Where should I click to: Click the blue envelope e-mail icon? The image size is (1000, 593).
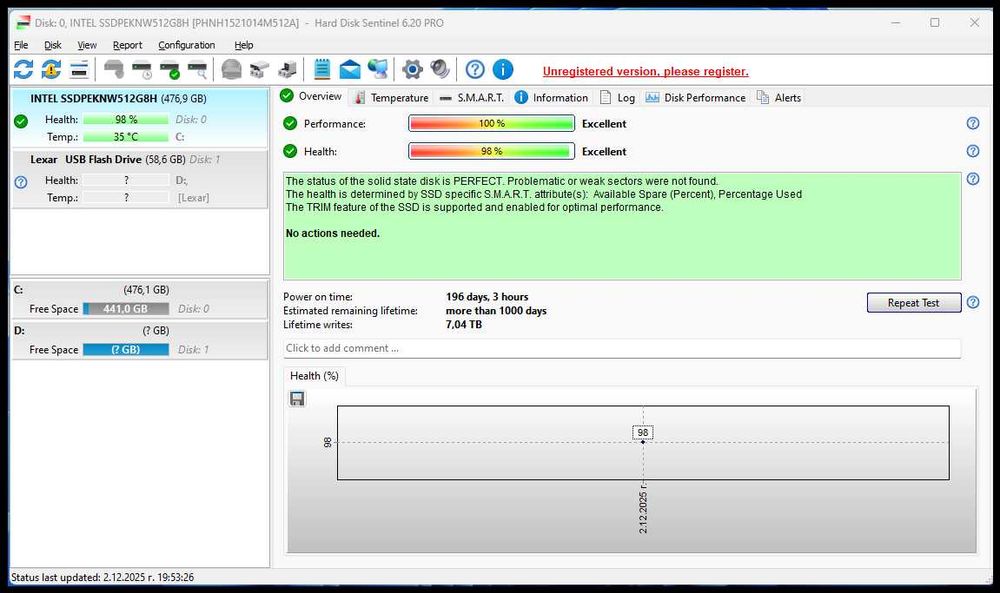[349, 70]
